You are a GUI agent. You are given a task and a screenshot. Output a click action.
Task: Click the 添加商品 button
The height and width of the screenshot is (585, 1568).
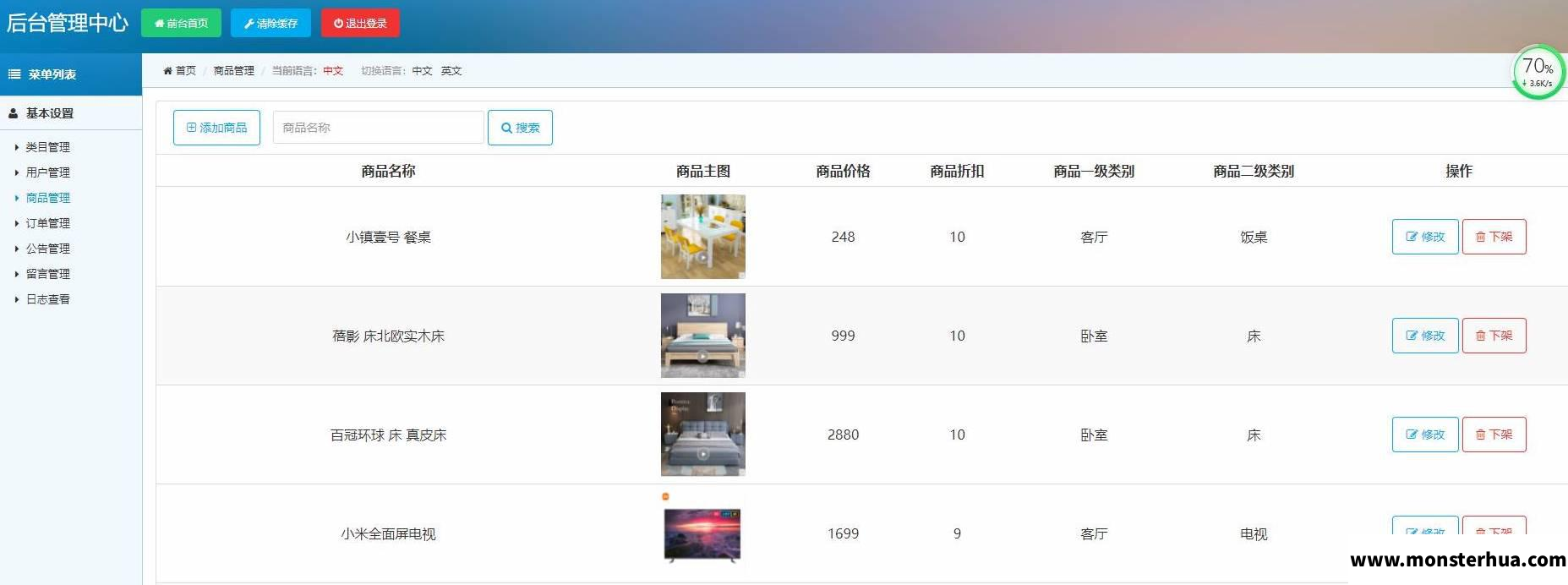[x=216, y=128]
